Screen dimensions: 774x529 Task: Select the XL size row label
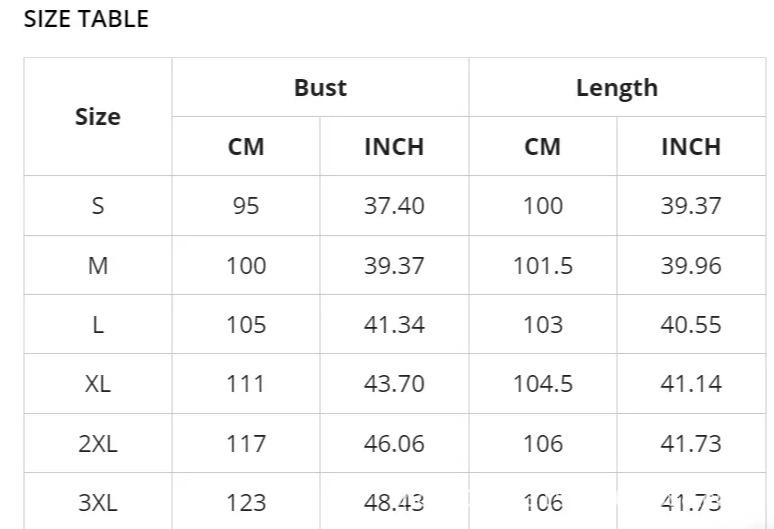tap(98, 384)
